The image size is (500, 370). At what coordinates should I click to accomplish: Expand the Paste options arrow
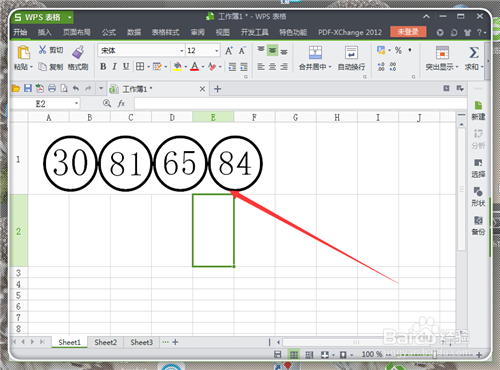(31, 67)
